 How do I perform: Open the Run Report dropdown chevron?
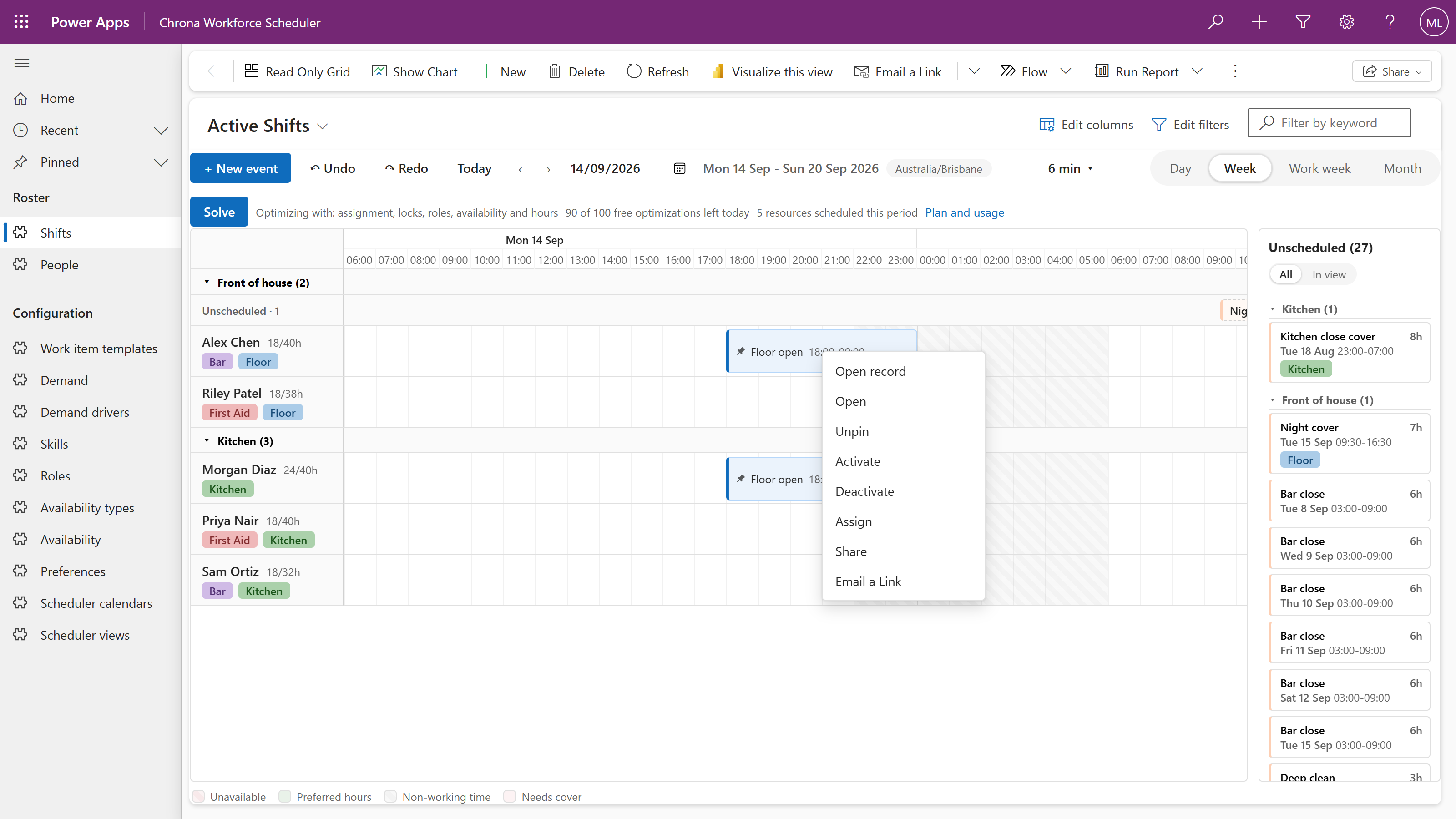coord(1197,71)
